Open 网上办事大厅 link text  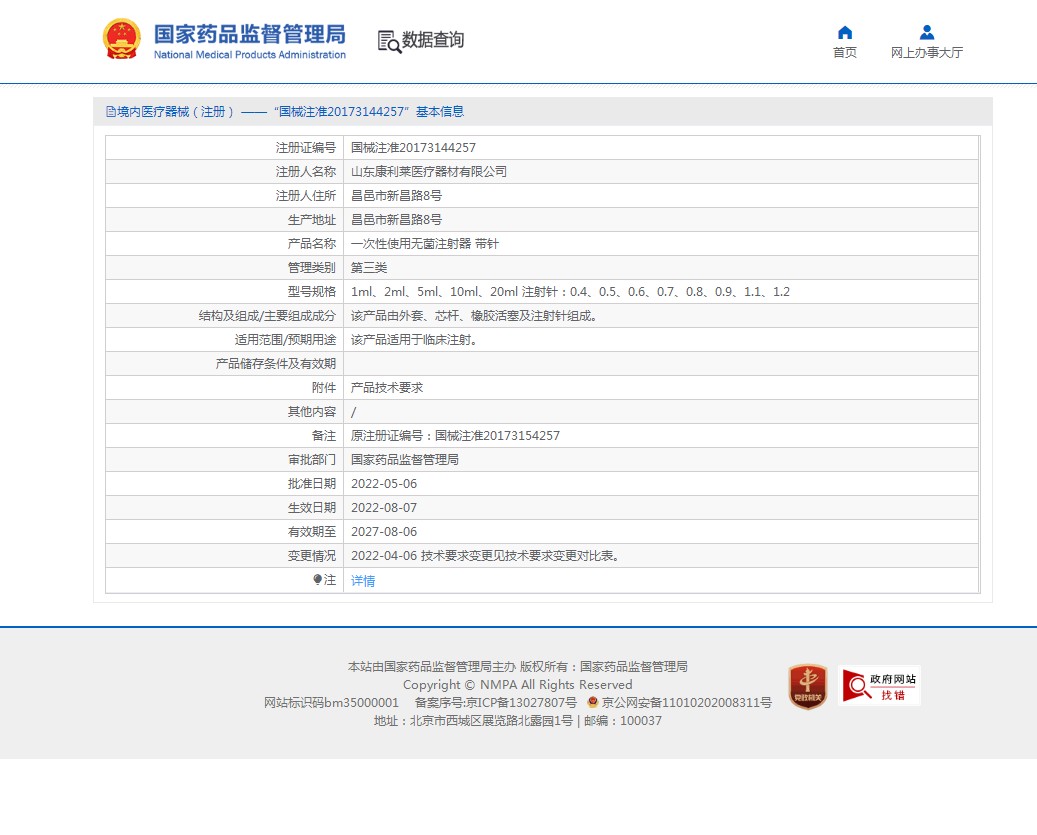point(927,52)
